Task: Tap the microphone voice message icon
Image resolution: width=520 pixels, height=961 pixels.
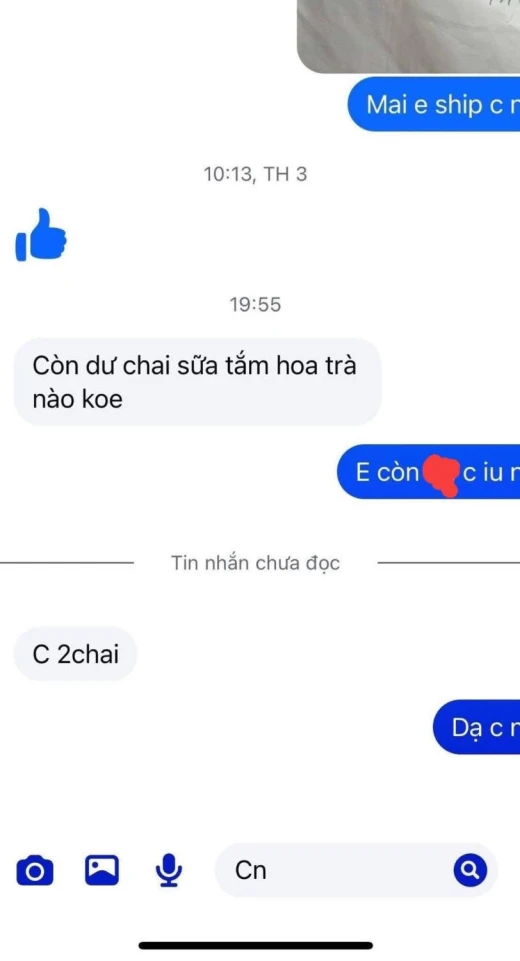Action: (x=169, y=870)
